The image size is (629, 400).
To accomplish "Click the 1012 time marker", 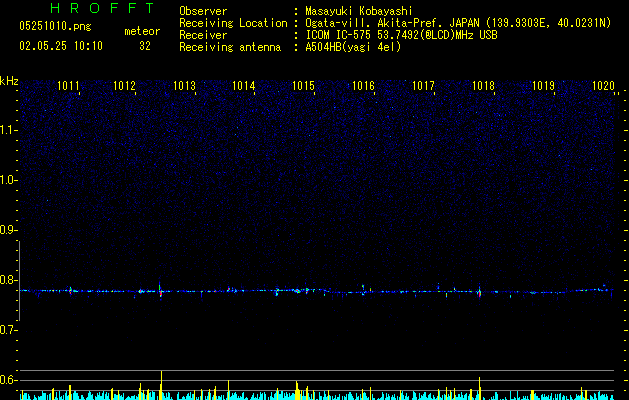I will (x=124, y=86).
